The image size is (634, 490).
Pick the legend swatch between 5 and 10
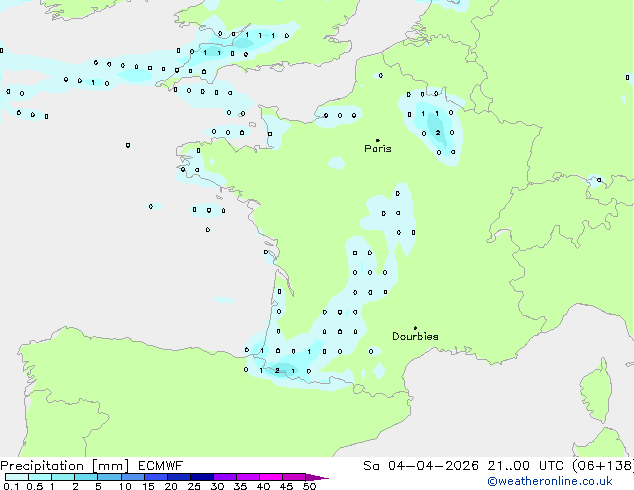[109, 477]
